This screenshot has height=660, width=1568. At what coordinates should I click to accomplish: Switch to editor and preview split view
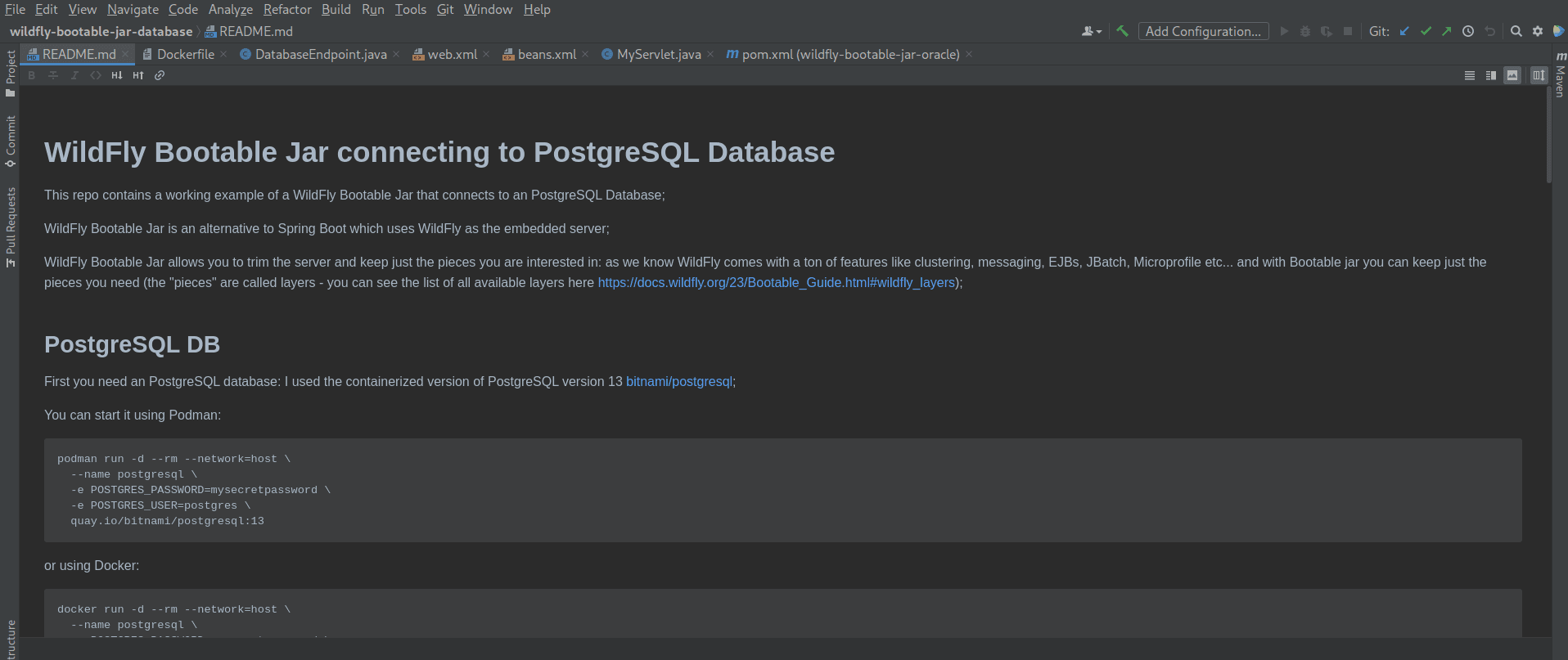coord(1491,75)
